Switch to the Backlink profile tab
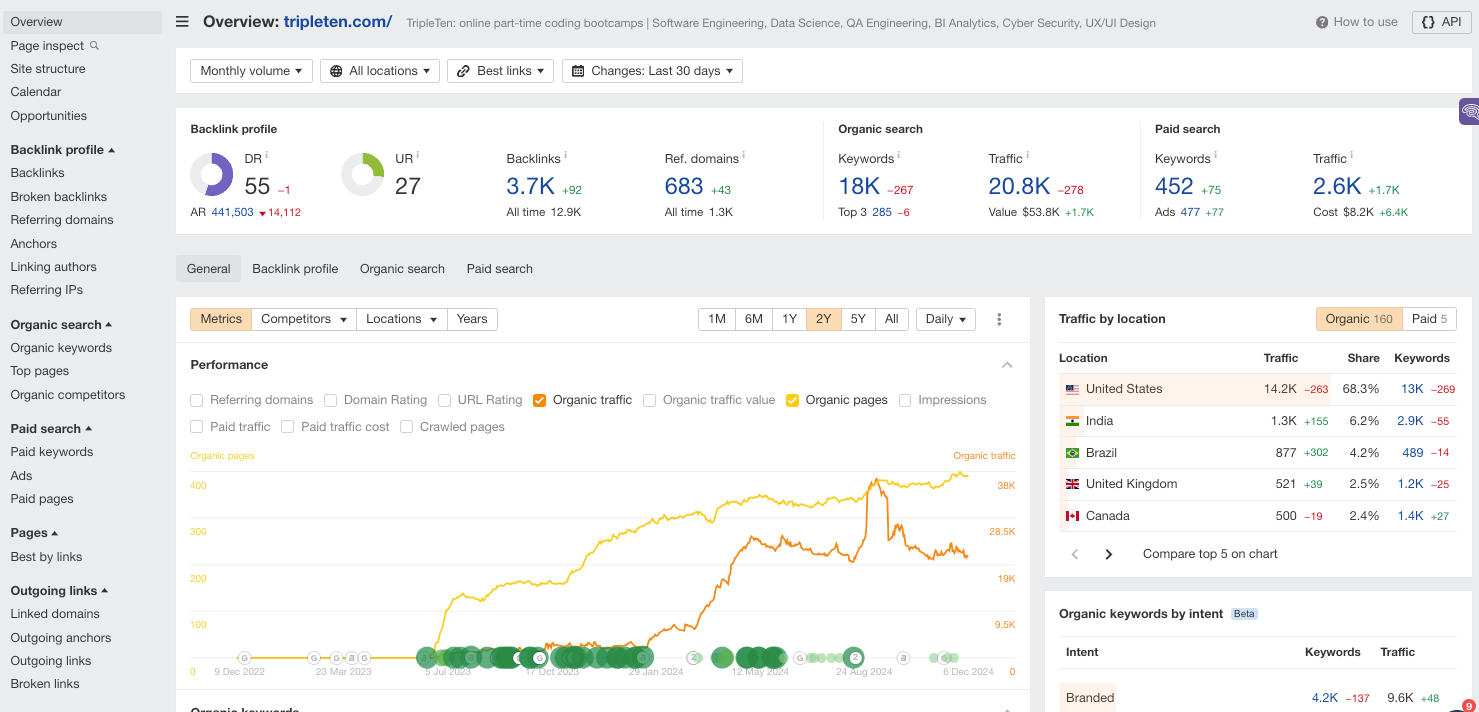Screen dimensions: 1479x712 pyautogui.click(x=295, y=269)
